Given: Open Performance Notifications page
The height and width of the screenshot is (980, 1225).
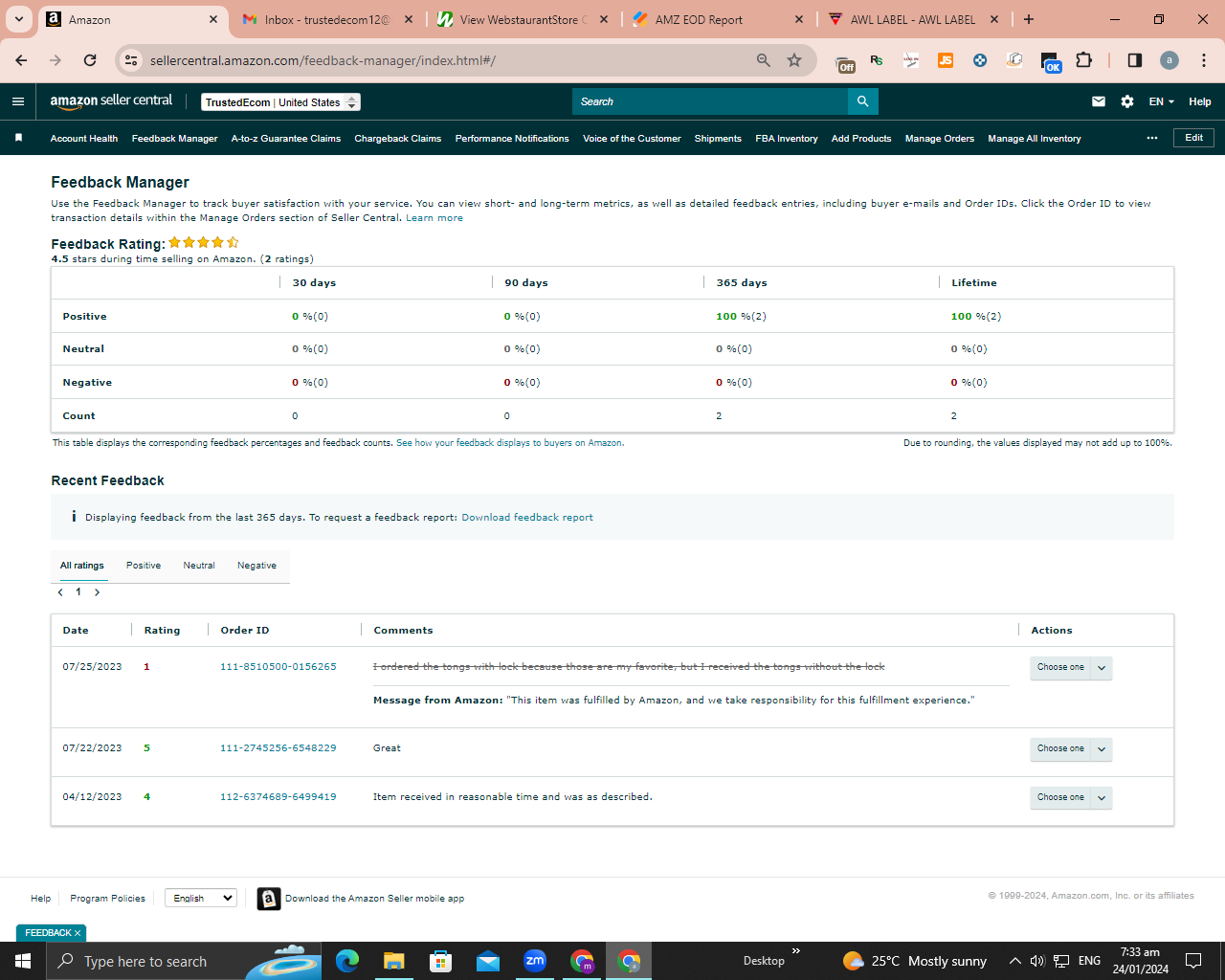Looking at the screenshot, I should [x=512, y=139].
